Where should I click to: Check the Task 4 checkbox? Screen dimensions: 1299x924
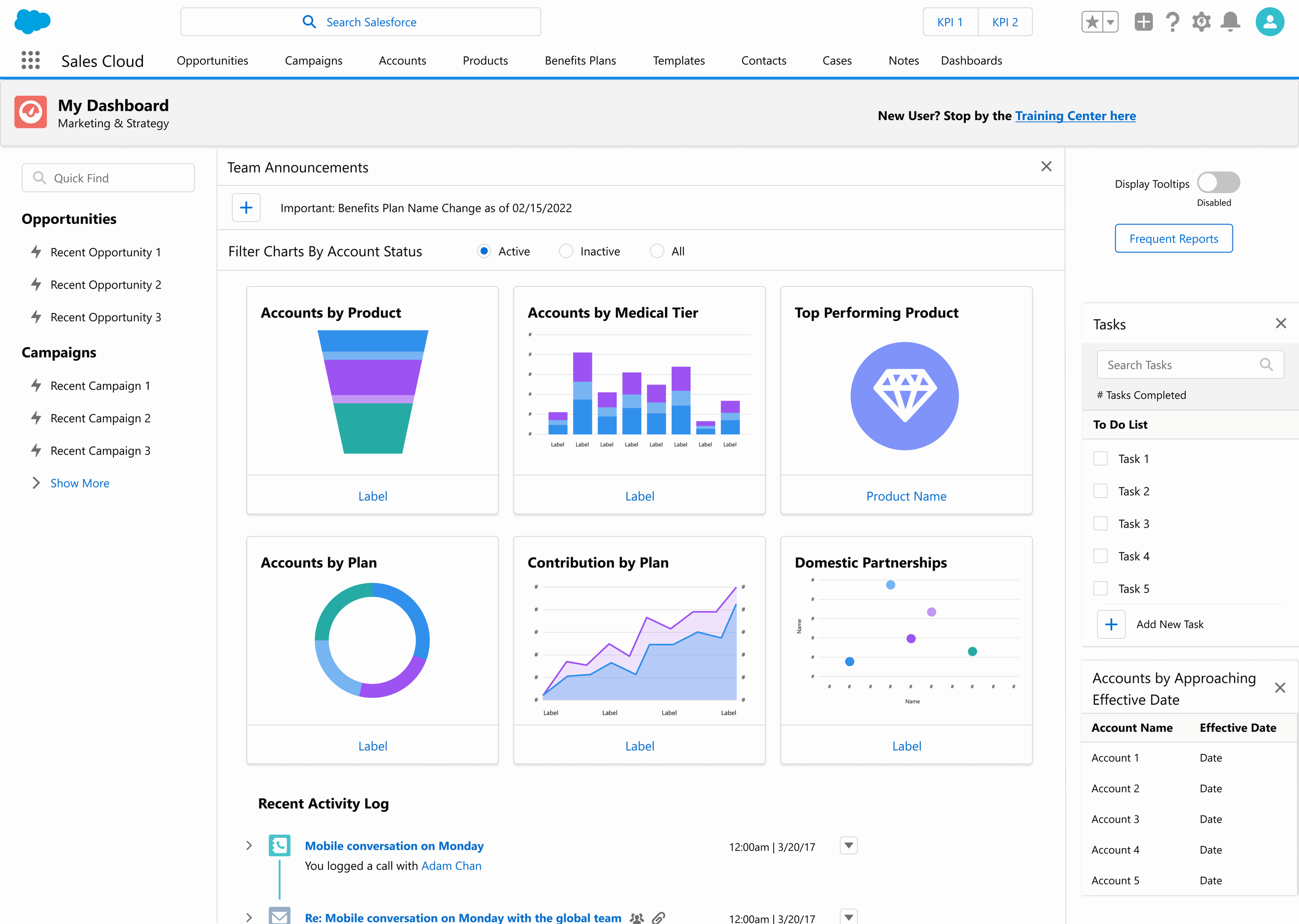(x=1101, y=556)
